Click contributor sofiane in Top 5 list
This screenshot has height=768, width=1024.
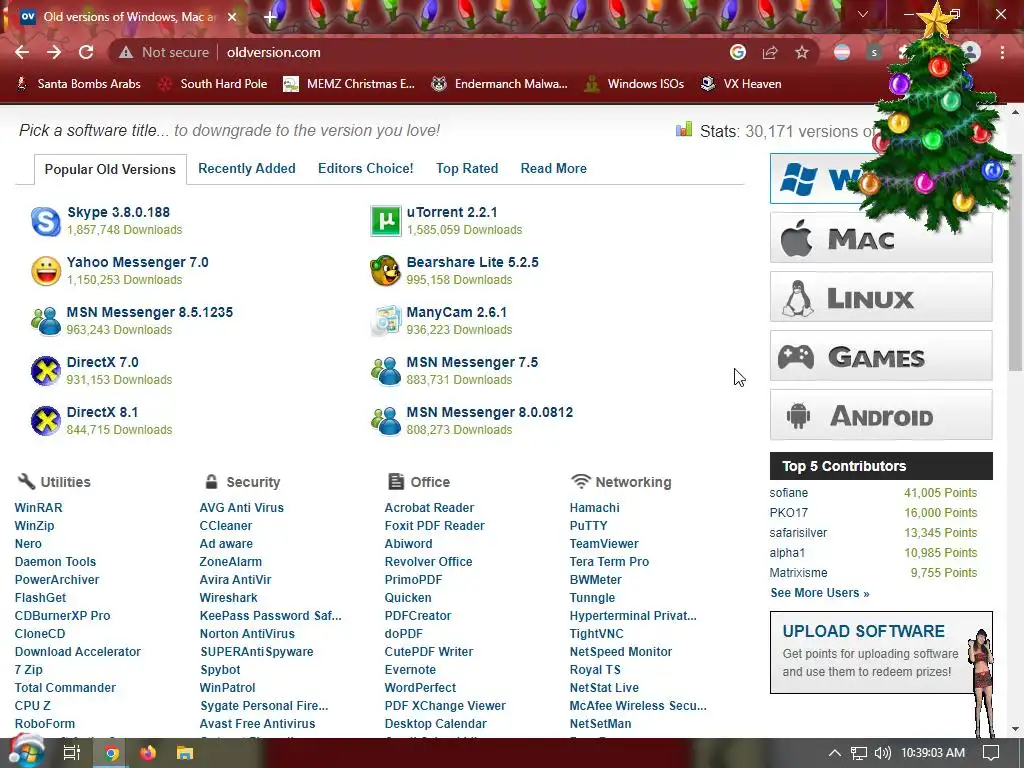tap(788, 493)
